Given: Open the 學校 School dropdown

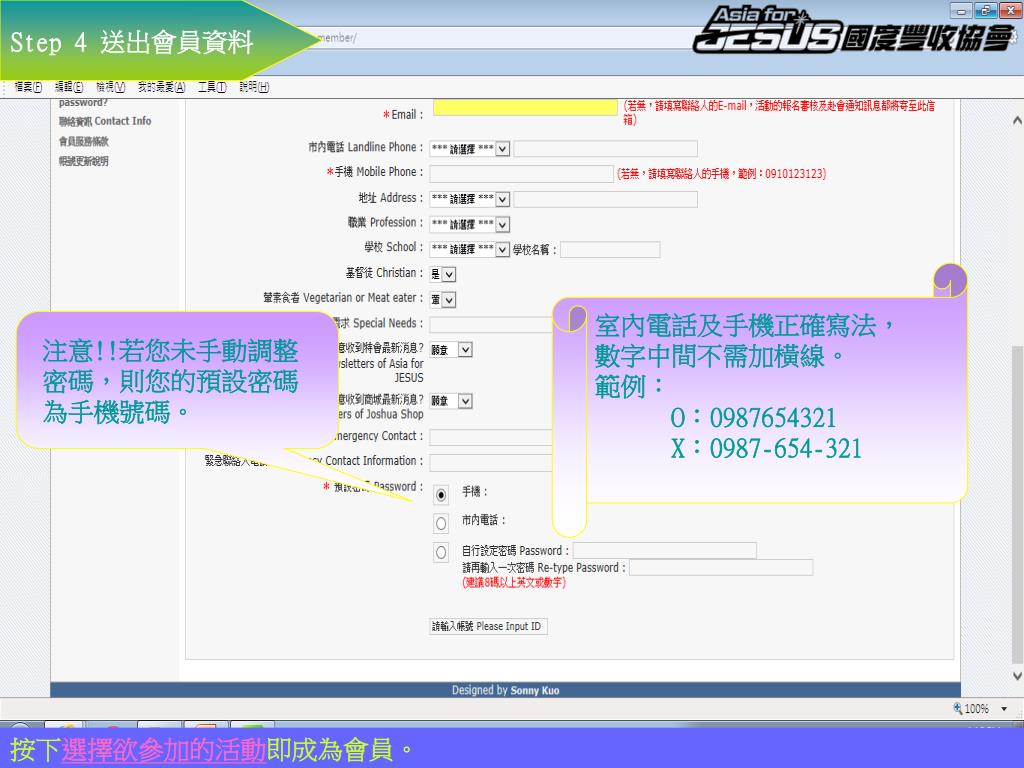Looking at the screenshot, I should point(470,249).
